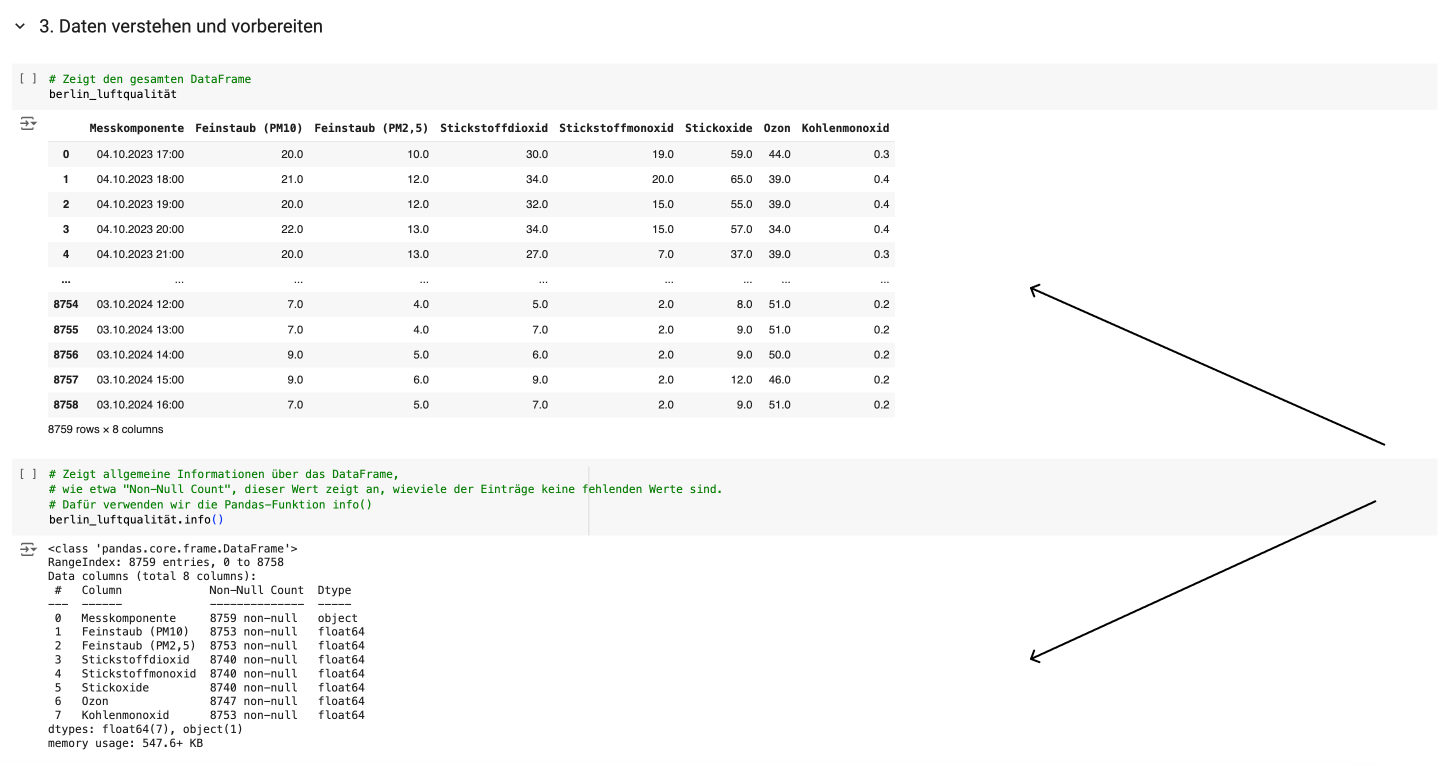Select the Kohlenmonoxid column header

point(845,128)
